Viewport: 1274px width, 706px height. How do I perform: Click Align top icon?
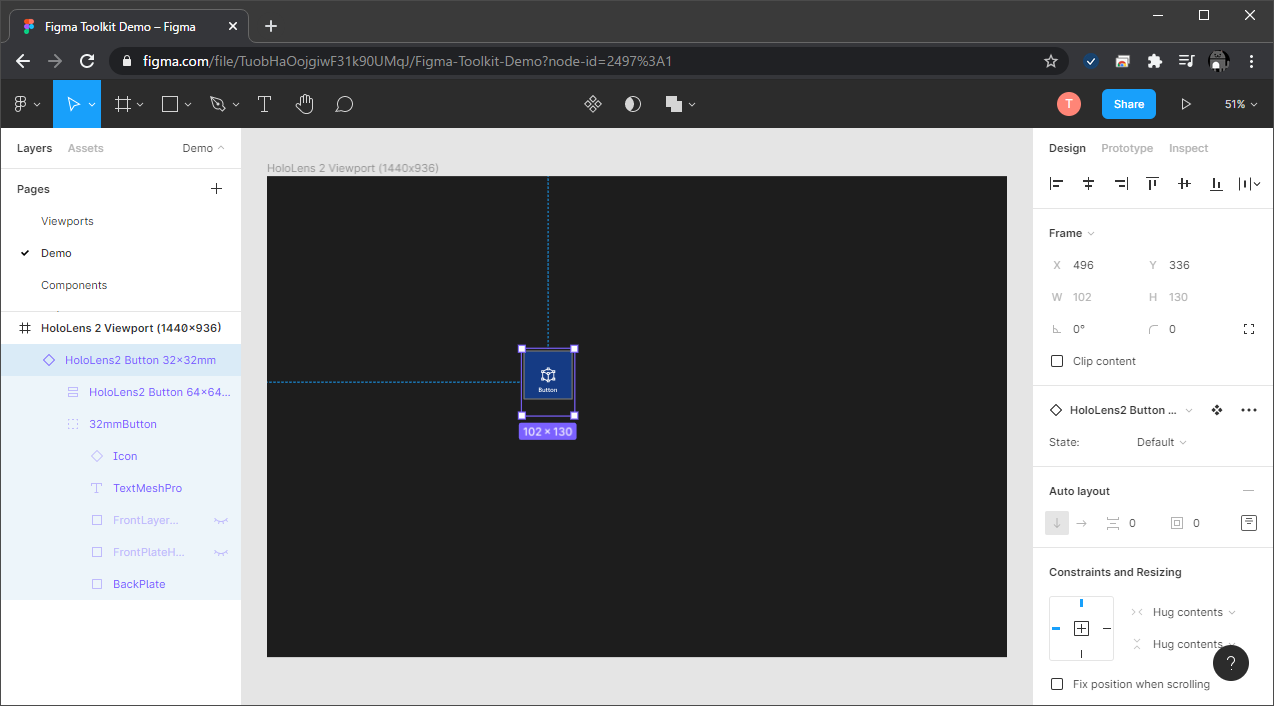click(1152, 184)
